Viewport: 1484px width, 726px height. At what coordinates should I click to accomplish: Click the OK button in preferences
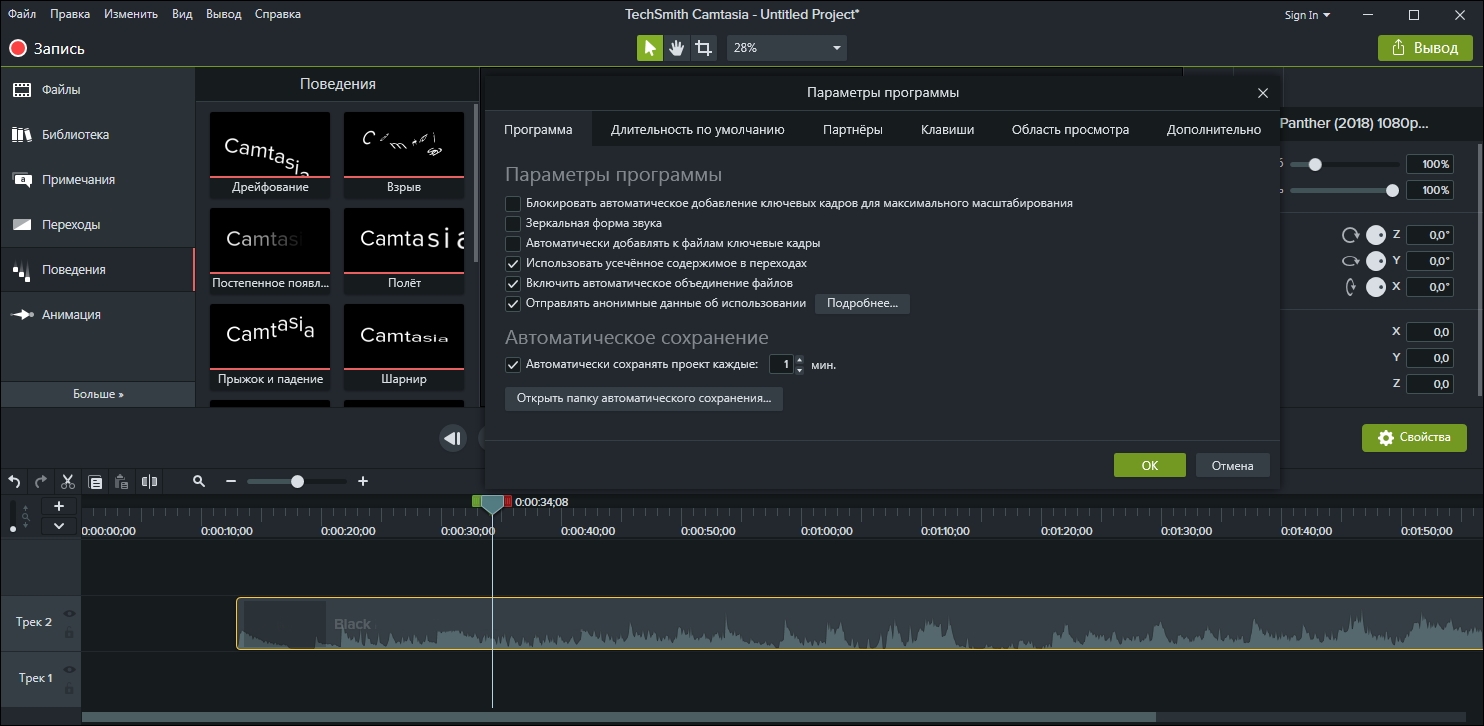coord(1149,465)
